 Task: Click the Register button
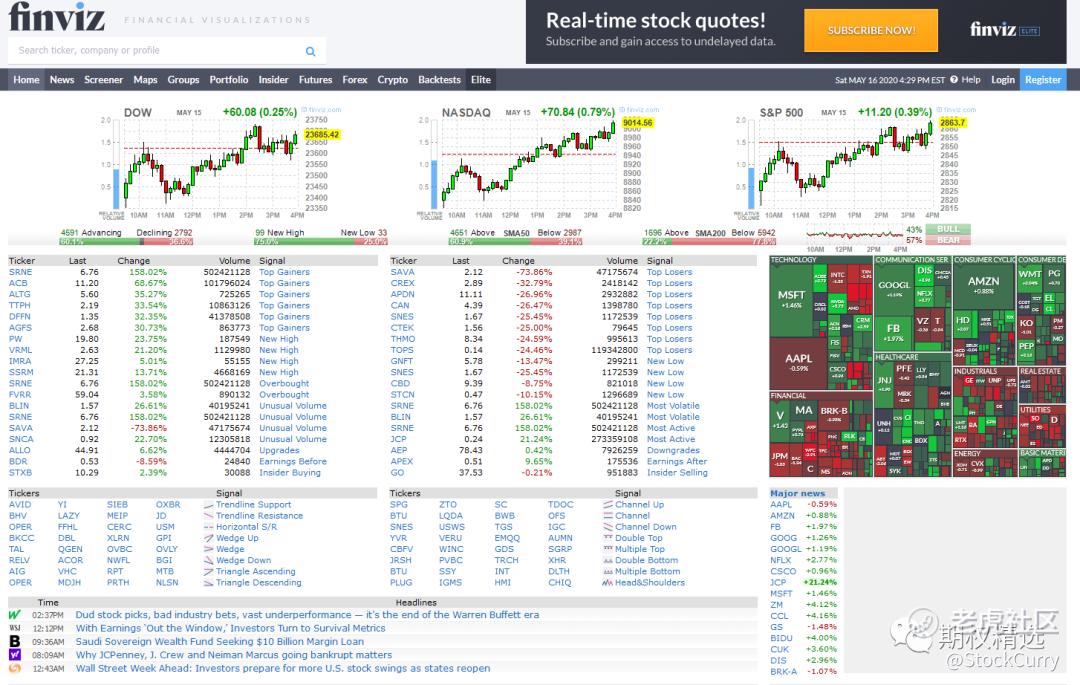(x=1043, y=80)
